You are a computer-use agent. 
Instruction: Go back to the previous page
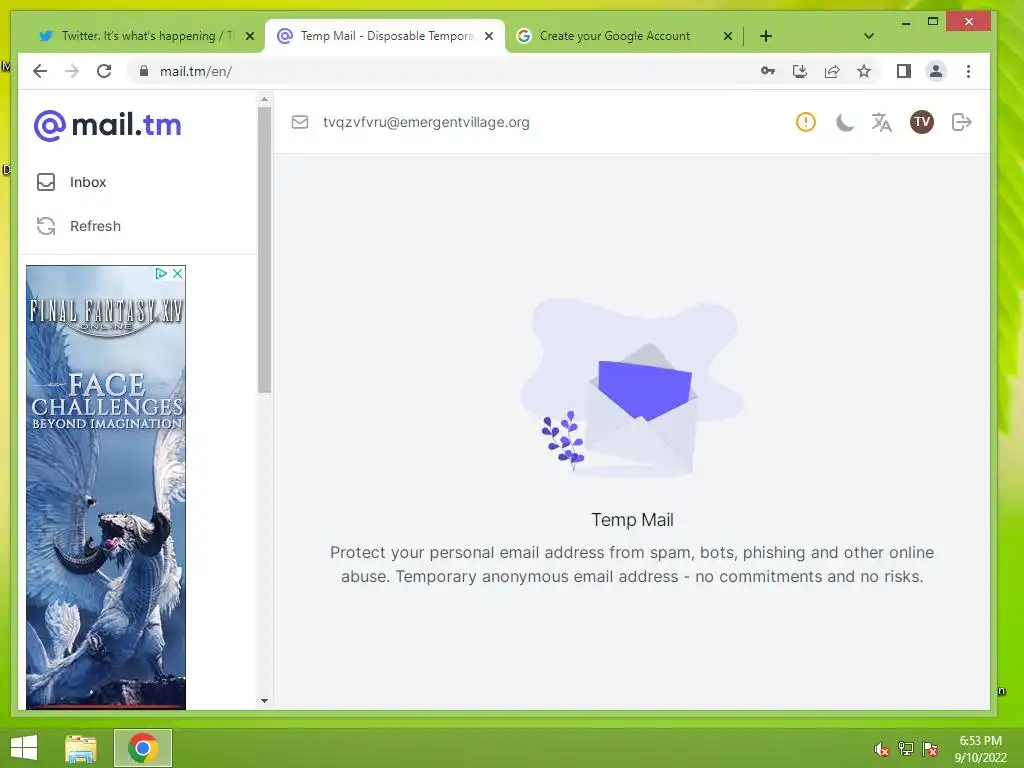(x=40, y=71)
